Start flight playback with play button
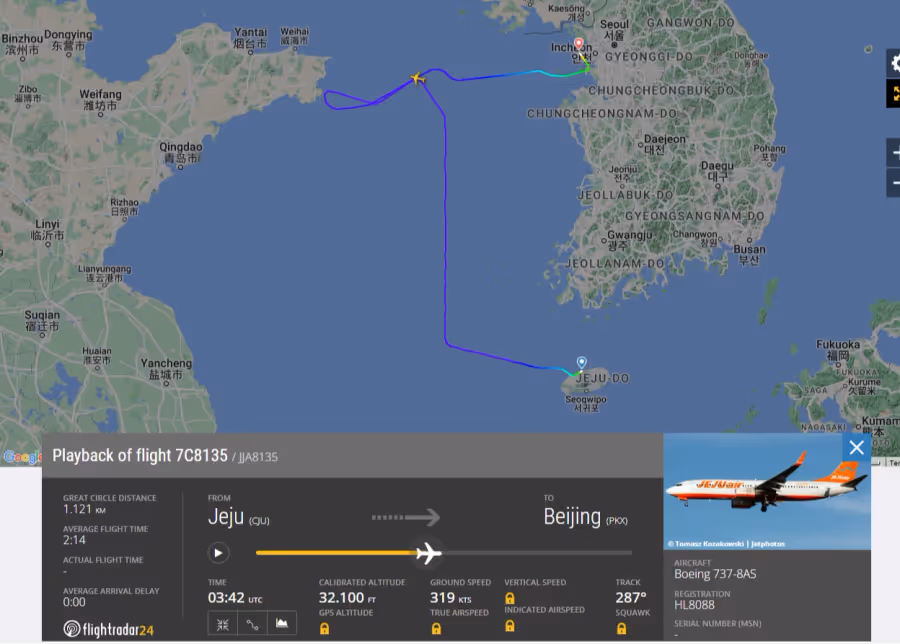Screen dimensions: 900x644 (218, 553)
